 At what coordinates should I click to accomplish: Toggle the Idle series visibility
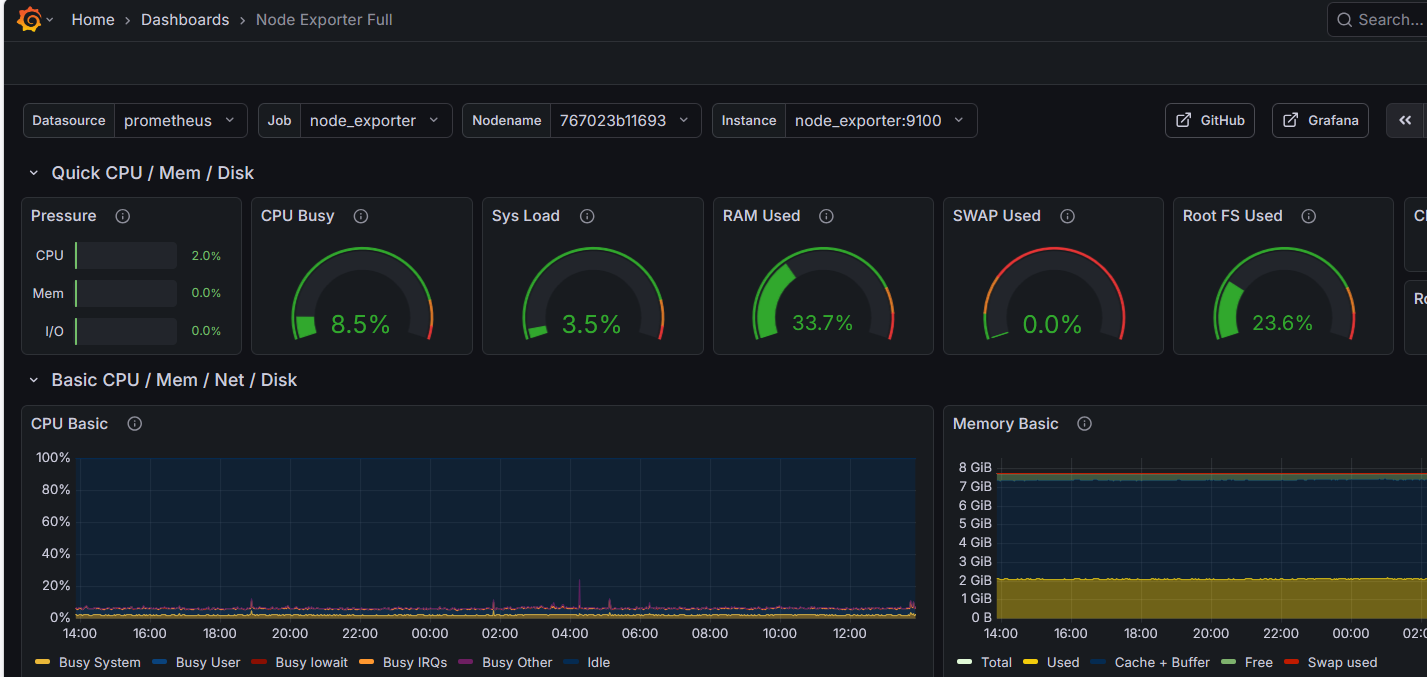click(x=598, y=662)
